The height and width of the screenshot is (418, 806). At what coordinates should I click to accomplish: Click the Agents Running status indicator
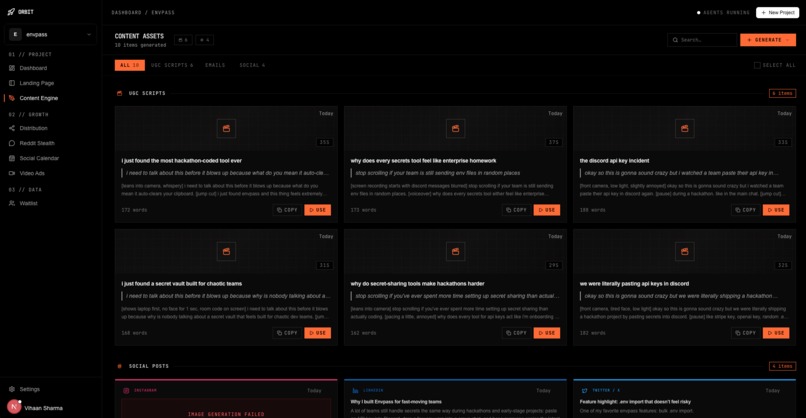tap(723, 12)
